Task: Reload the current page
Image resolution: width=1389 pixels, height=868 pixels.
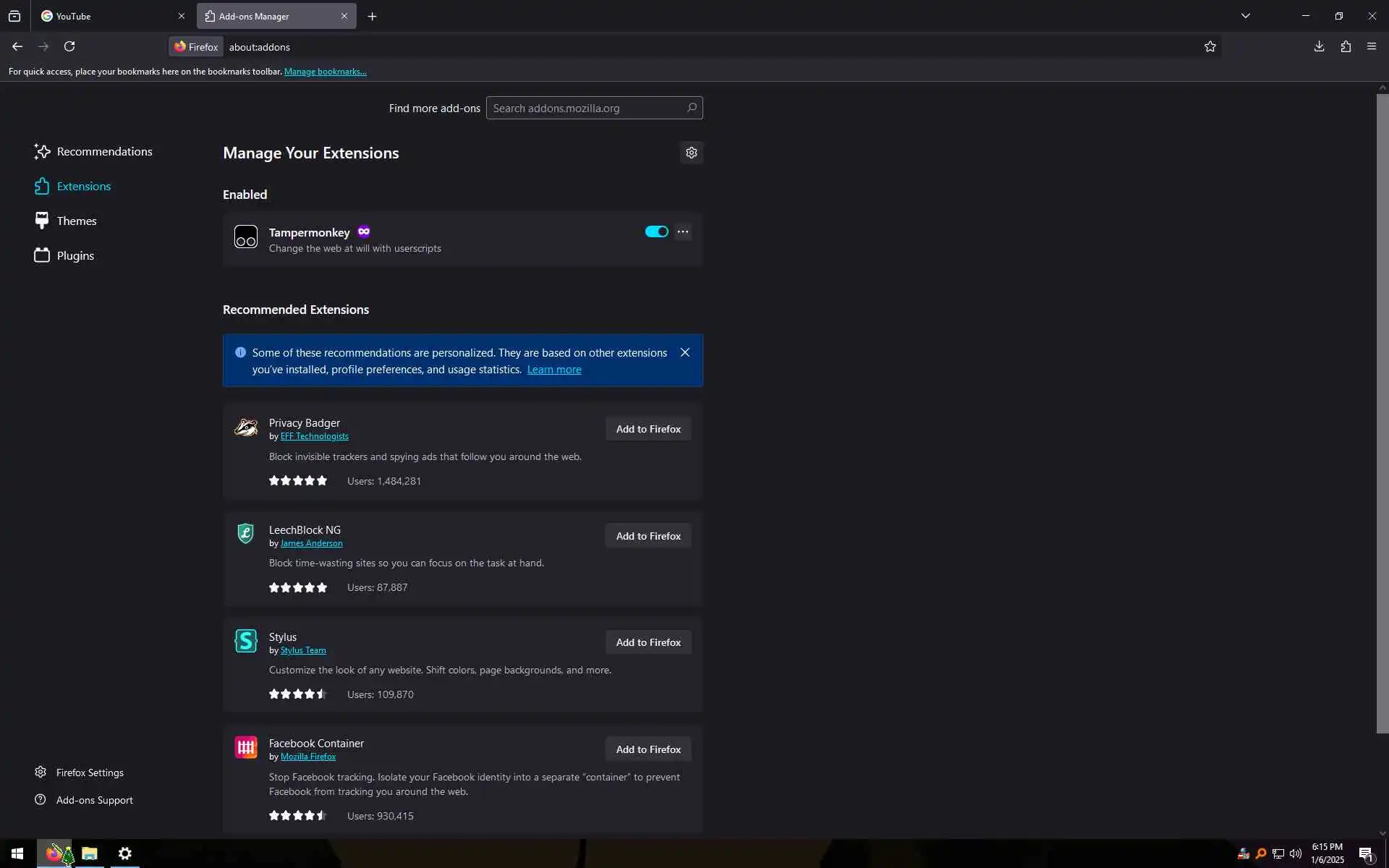Action: tap(69, 47)
